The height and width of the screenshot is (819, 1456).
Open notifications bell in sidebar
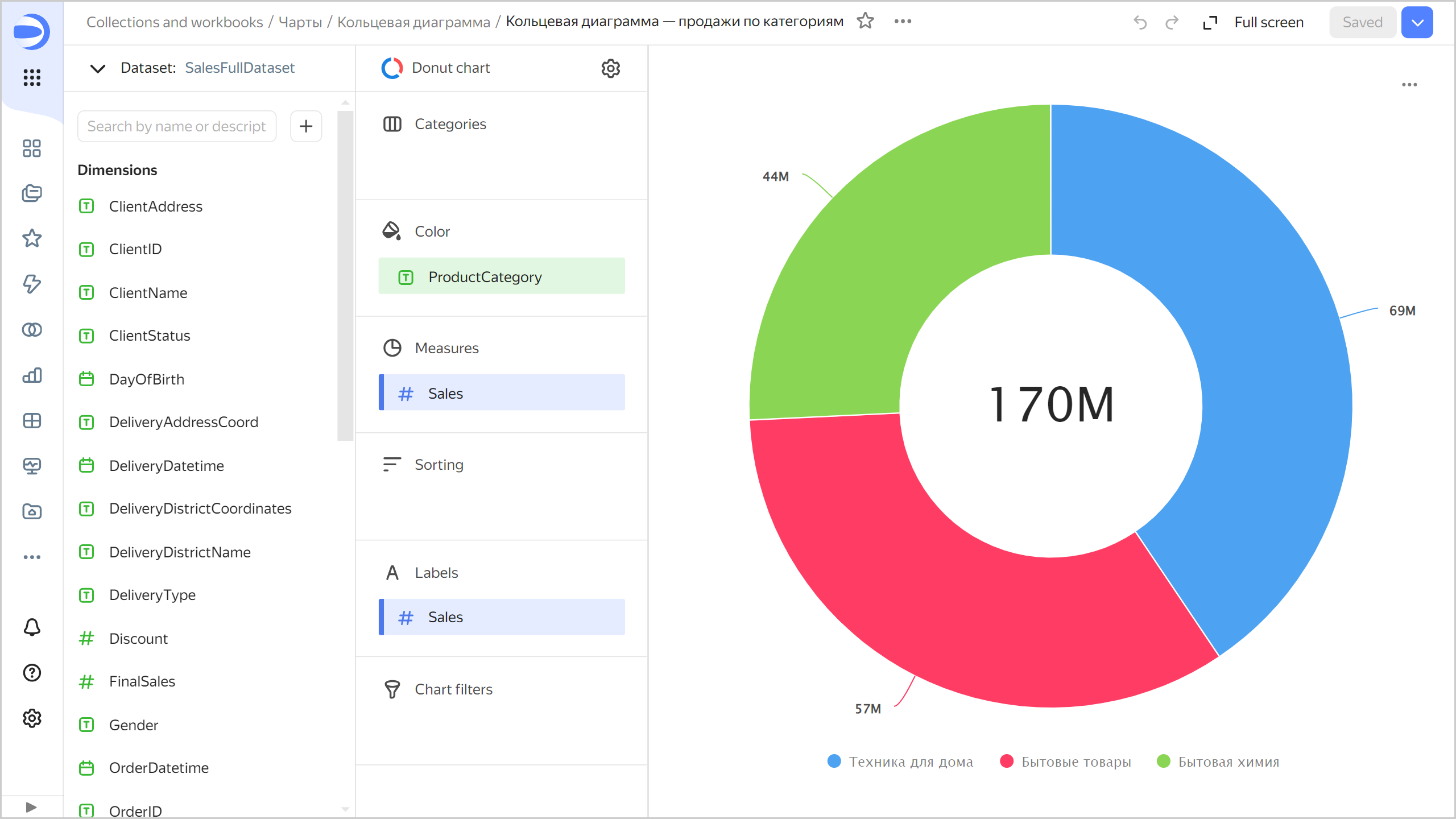point(32,627)
